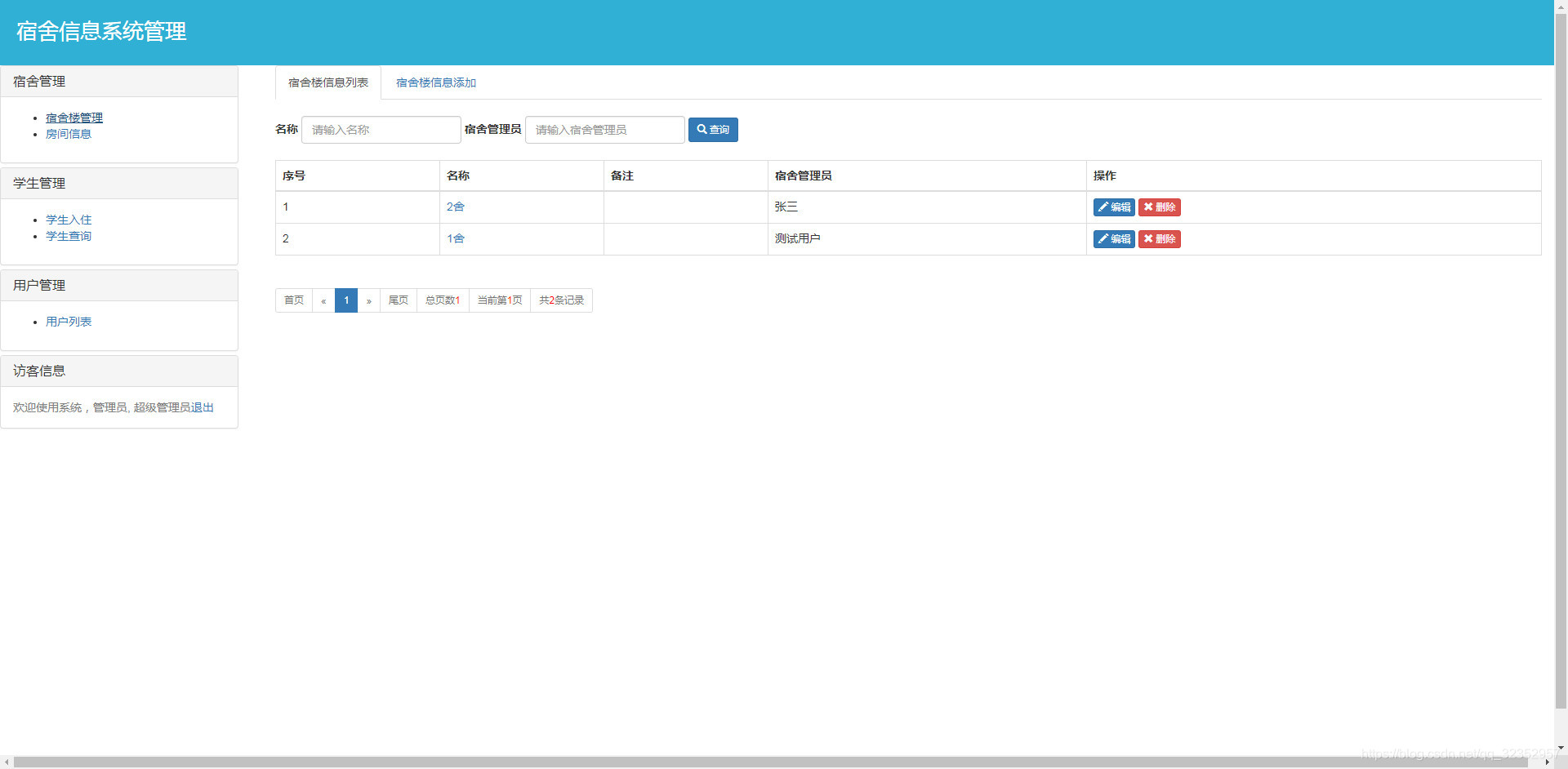
Task: Focus the 名称 input field
Action: pos(381,130)
